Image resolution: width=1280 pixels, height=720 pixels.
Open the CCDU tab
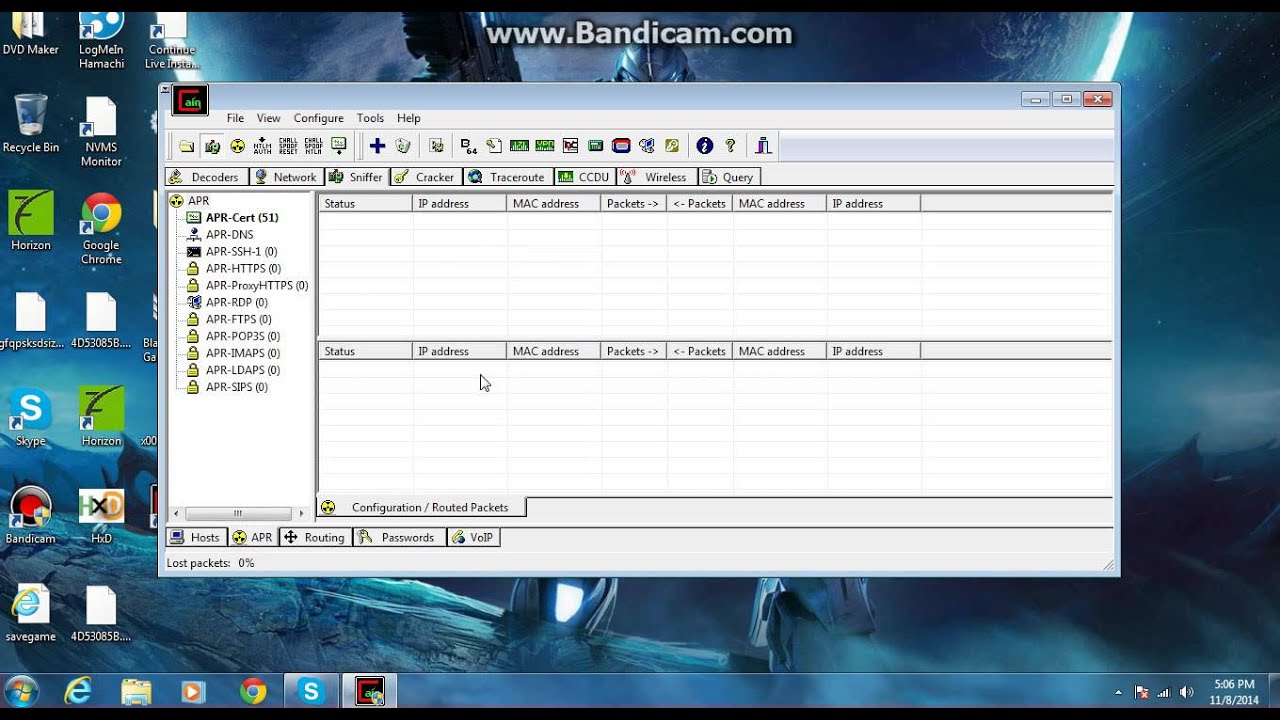[x=584, y=177]
